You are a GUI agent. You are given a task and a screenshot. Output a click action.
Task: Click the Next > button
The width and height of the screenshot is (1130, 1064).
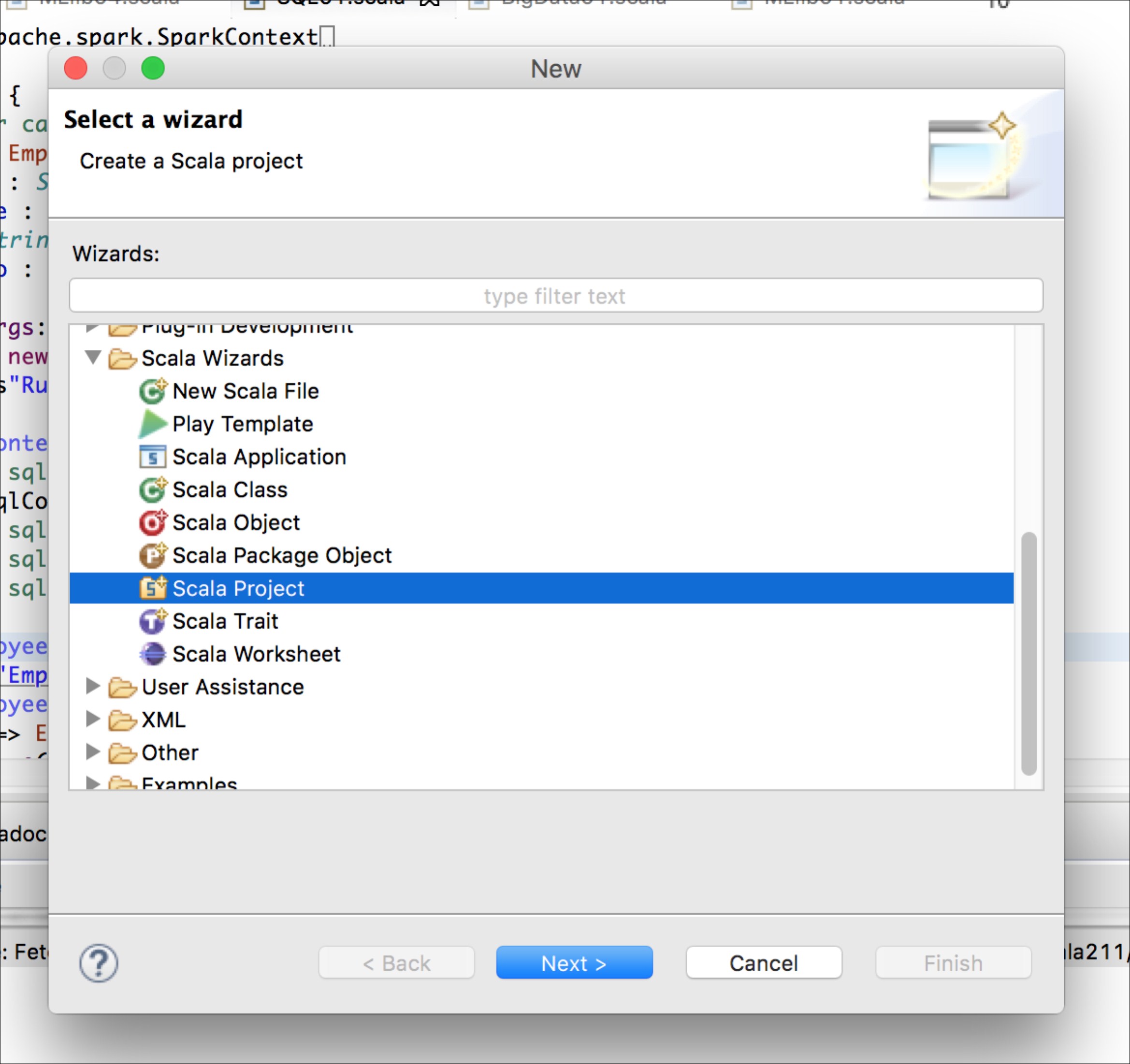click(x=574, y=963)
